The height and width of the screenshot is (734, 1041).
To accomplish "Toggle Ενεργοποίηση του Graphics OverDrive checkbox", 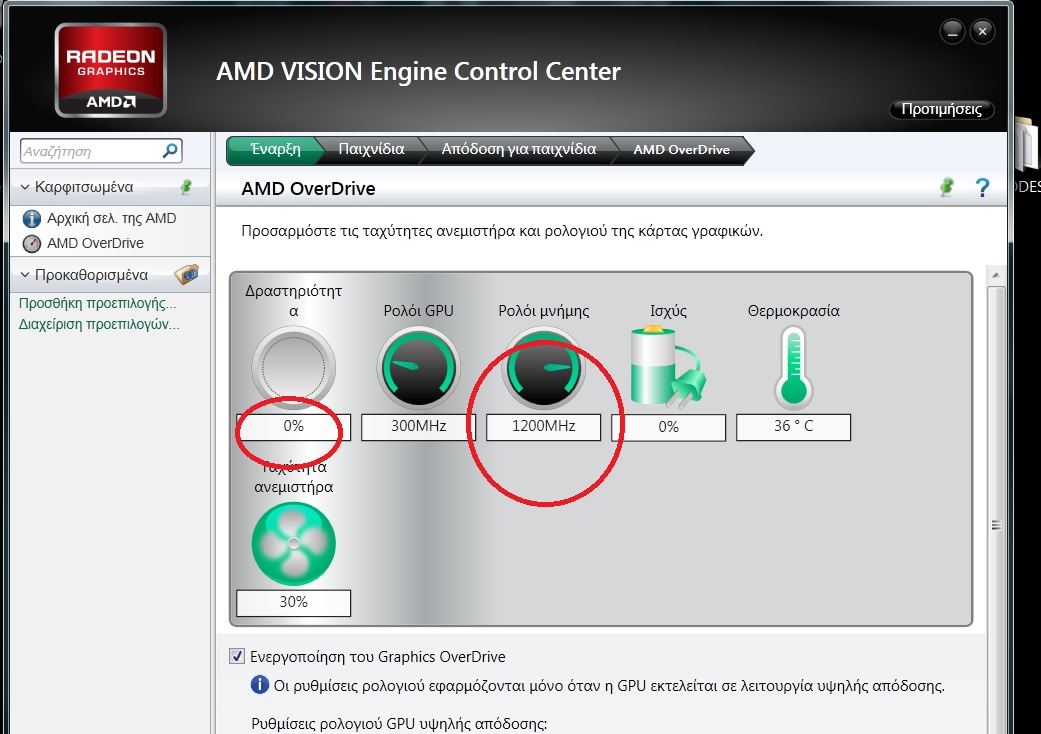I will click(237, 656).
